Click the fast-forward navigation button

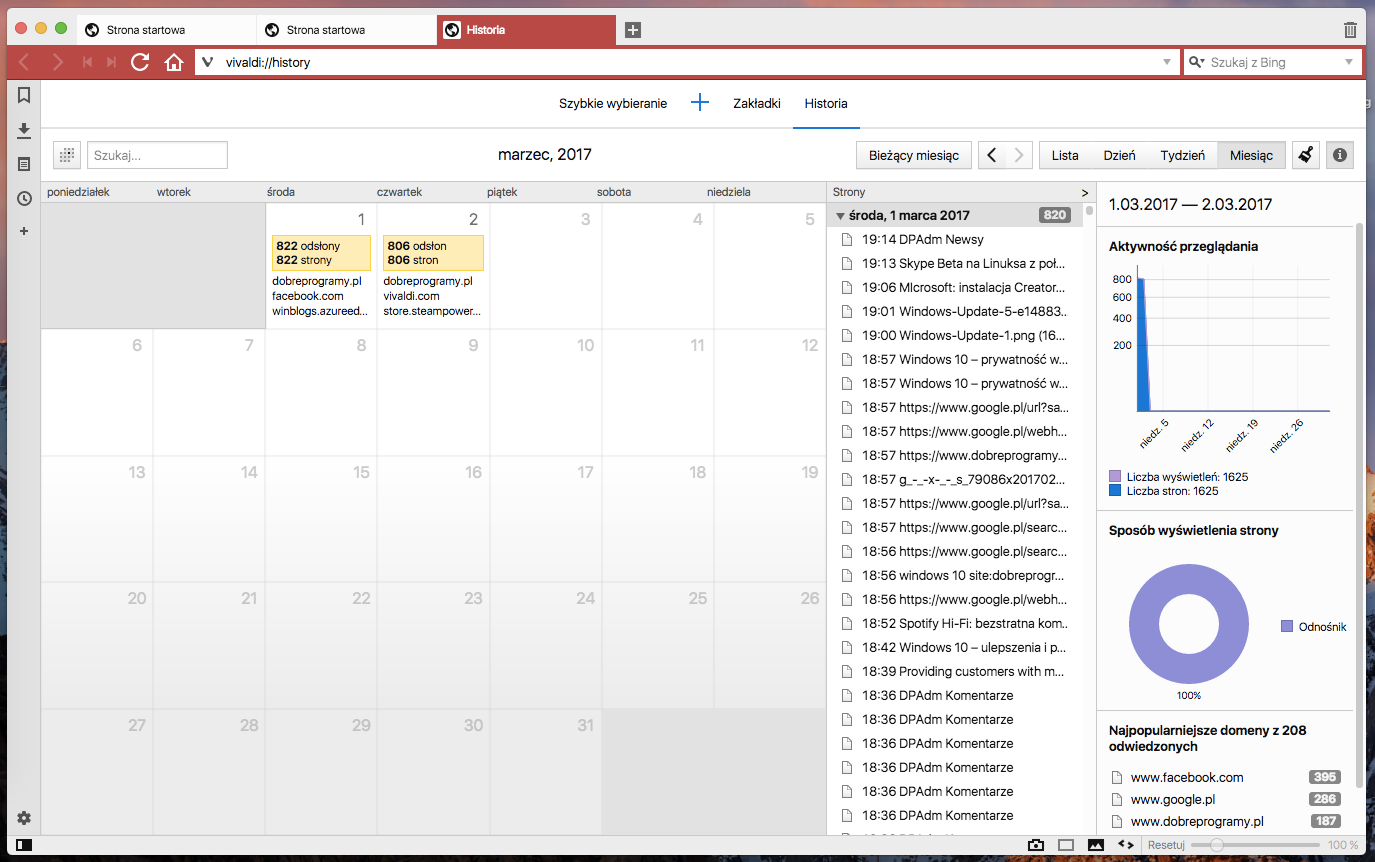pos(111,62)
